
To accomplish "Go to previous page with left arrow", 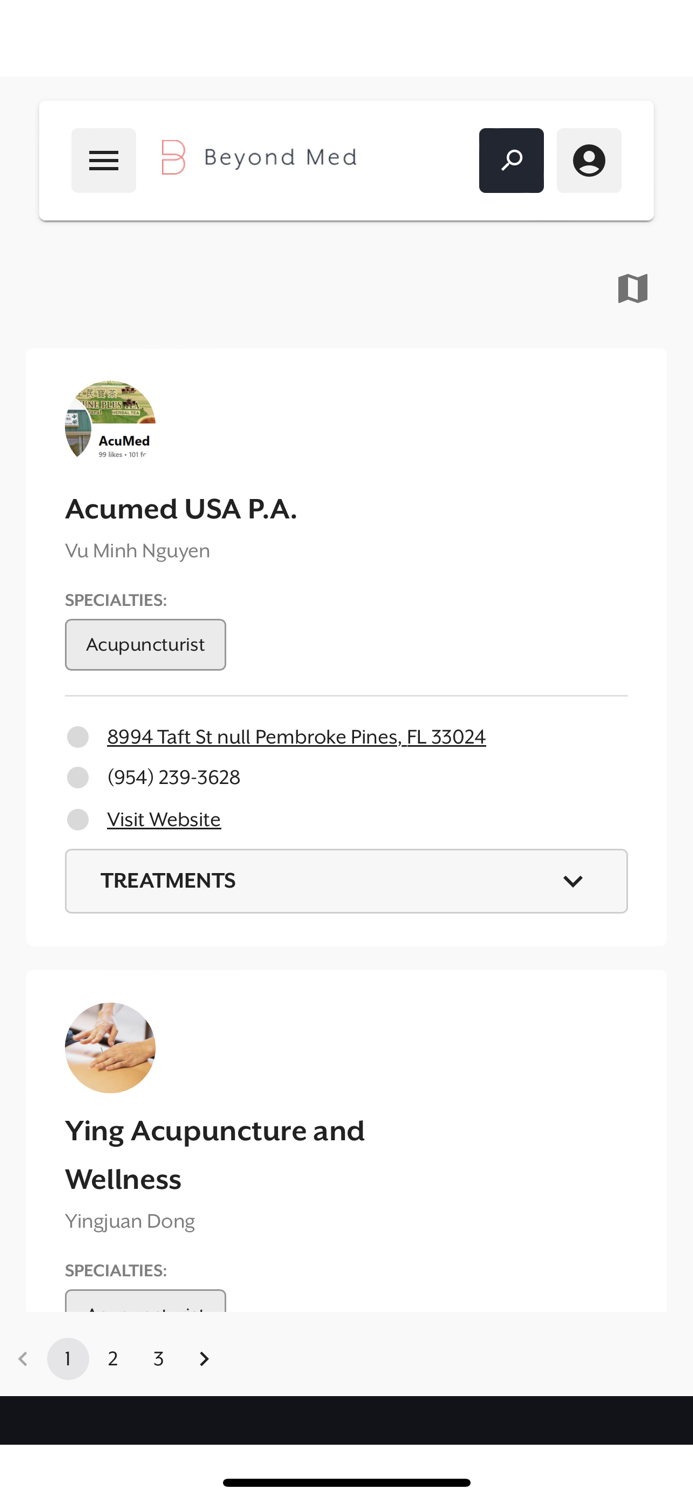I will [x=23, y=1358].
